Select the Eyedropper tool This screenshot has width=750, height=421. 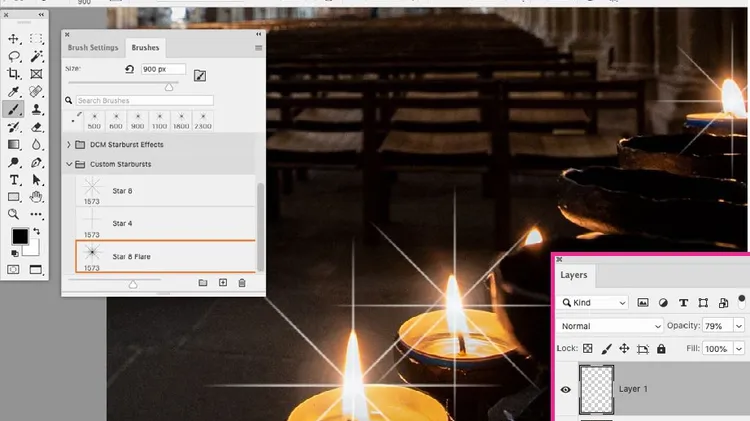(x=13, y=91)
